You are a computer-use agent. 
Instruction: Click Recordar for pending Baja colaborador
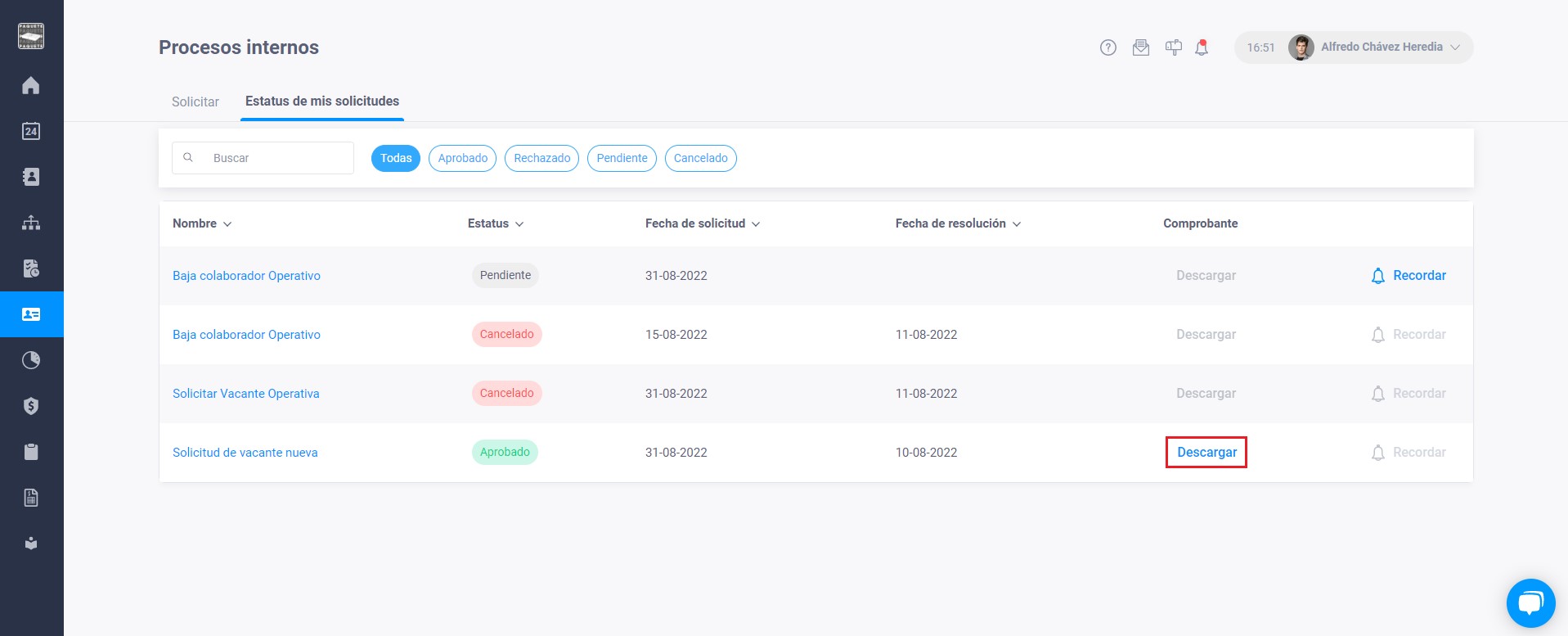click(x=1409, y=276)
